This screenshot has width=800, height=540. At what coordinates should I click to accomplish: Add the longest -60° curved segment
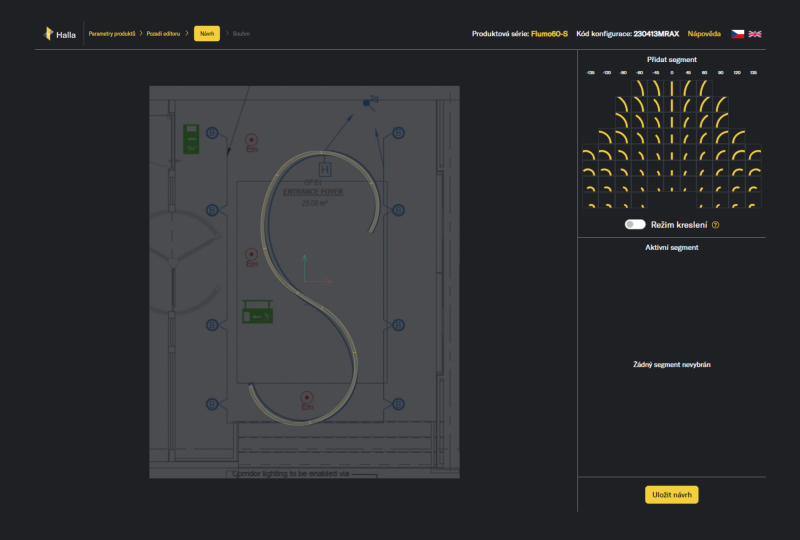639,88
